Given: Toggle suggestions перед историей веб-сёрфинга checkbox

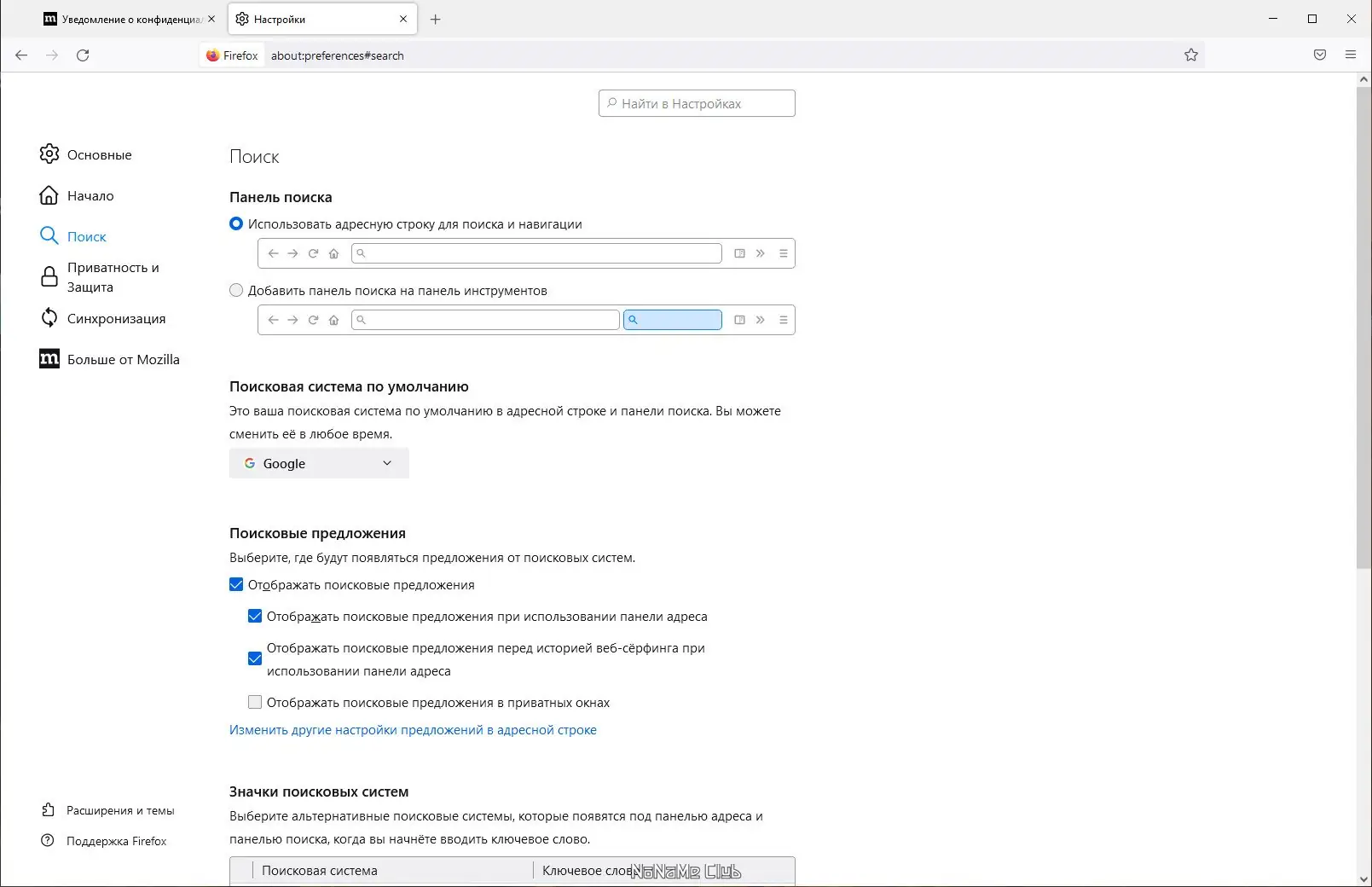Looking at the screenshot, I should coord(255,659).
